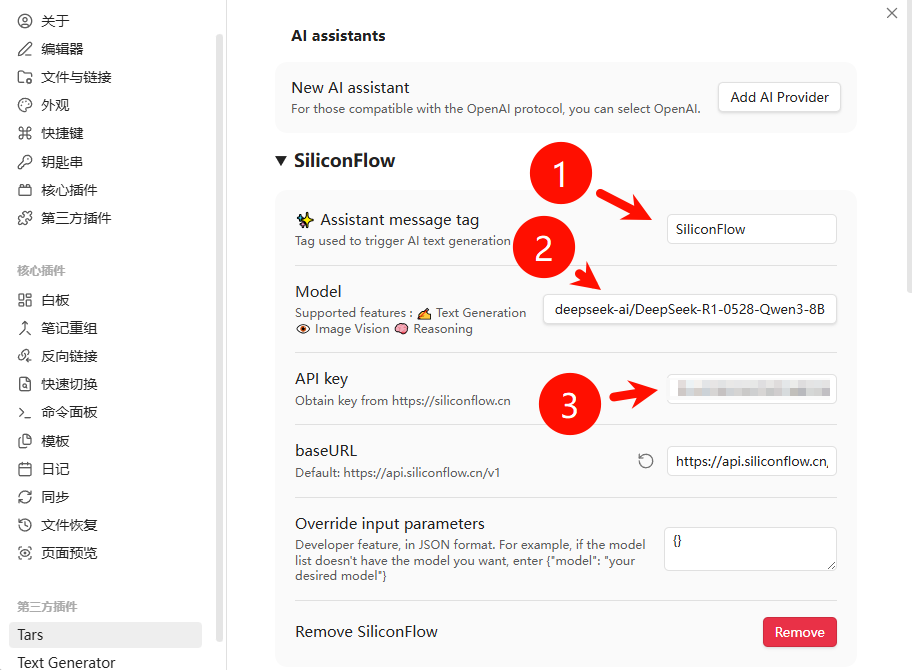Image resolution: width=912 pixels, height=670 pixels.
Task: Click the 快速切换 file icon
Action: coord(24,384)
